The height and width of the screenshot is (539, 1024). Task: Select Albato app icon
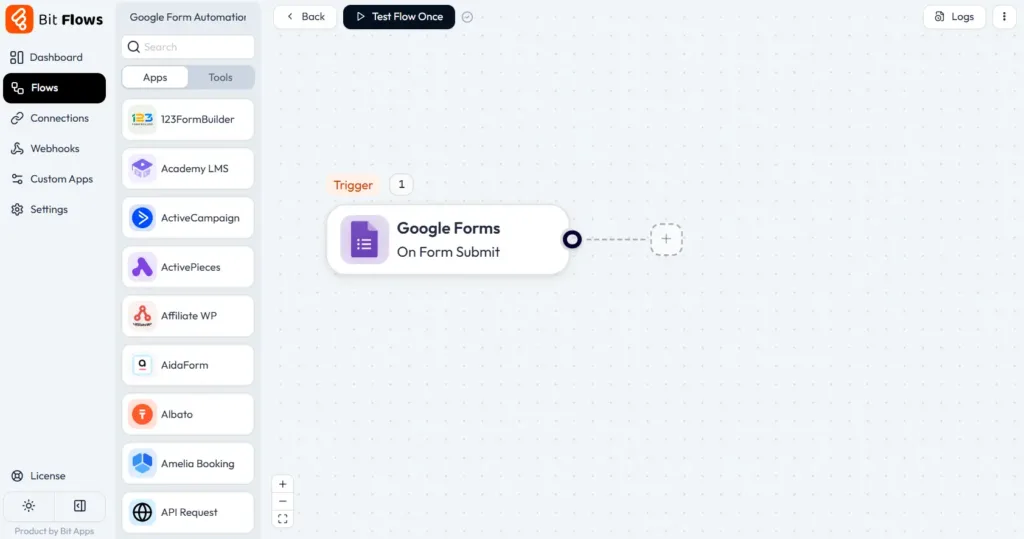(142, 414)
